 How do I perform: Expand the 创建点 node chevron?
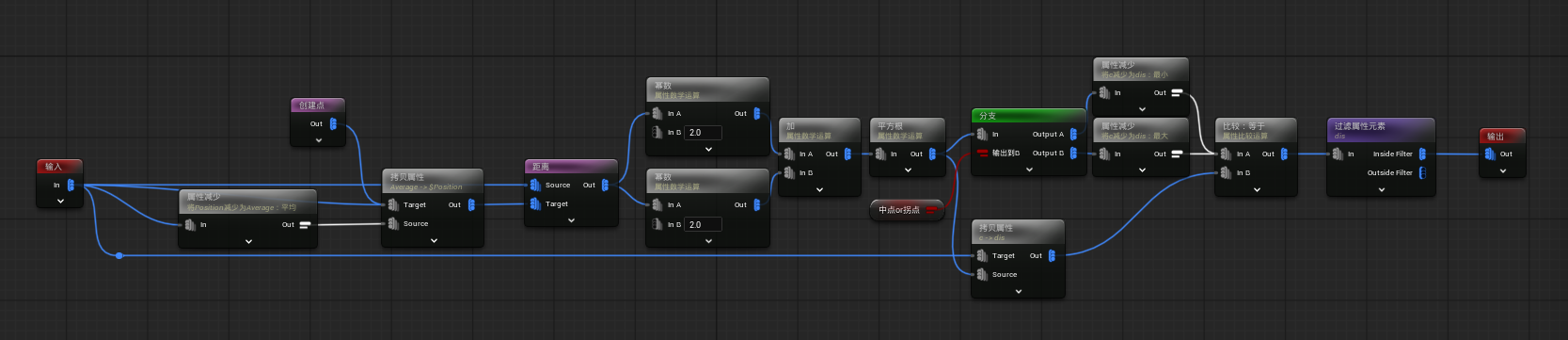click(319, 140)
